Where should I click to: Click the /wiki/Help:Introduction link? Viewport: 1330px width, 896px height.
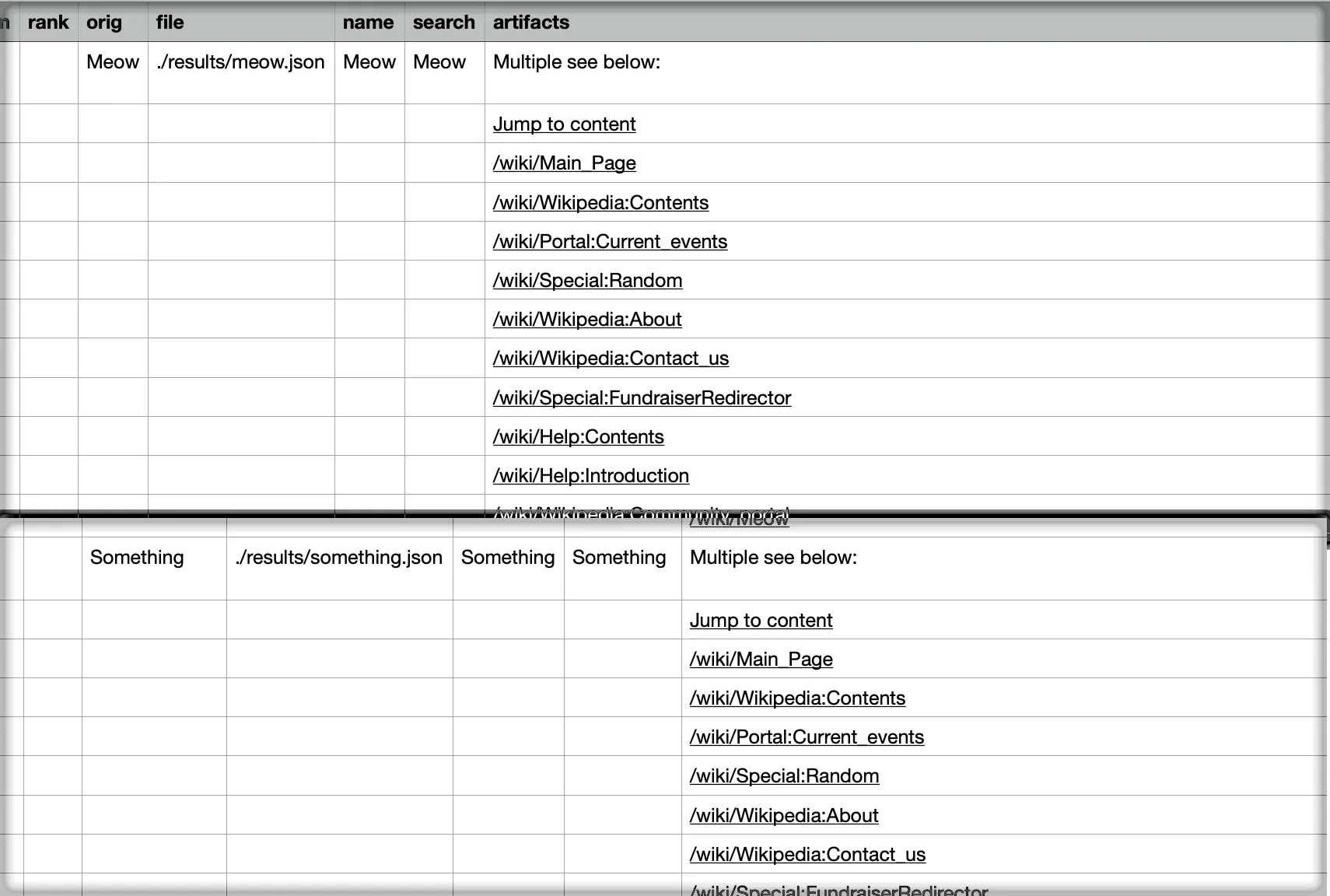[x=591, y=475]
